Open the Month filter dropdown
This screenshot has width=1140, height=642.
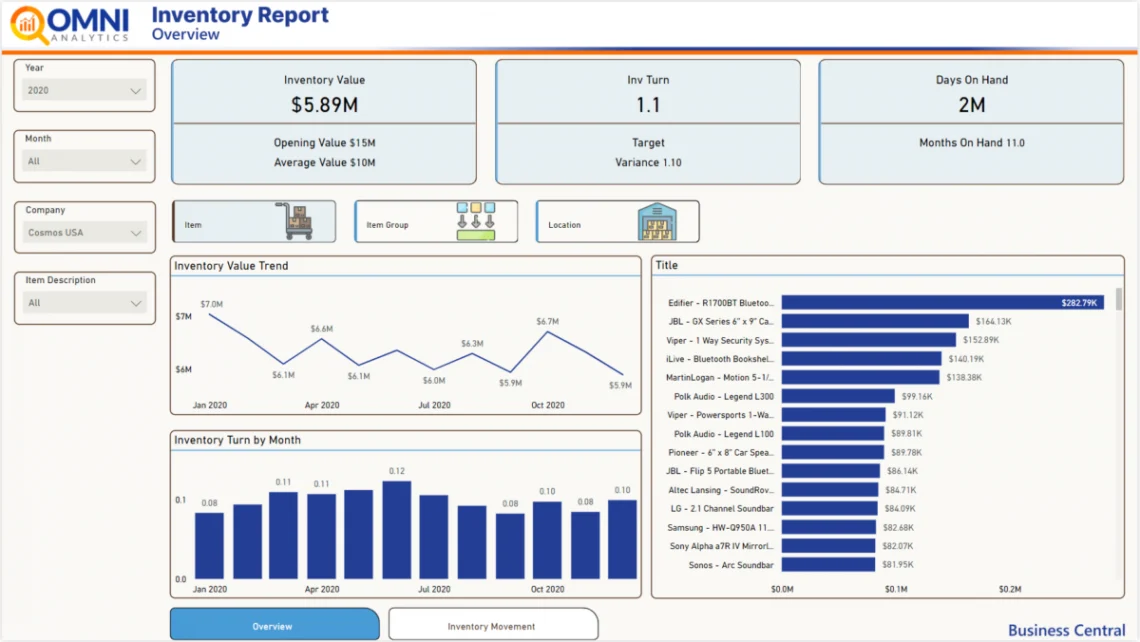(x=83, y=160)
